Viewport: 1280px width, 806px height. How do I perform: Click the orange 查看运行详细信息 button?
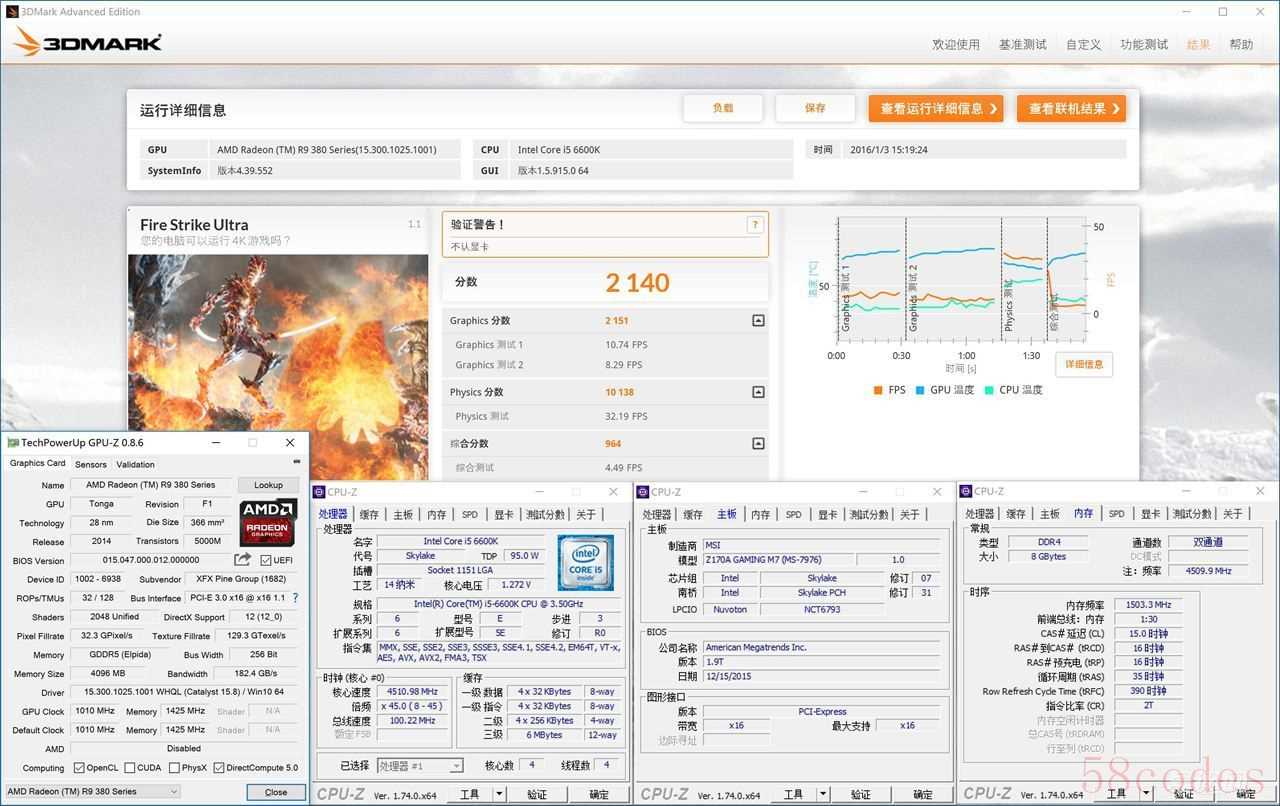tap(936, 108)
